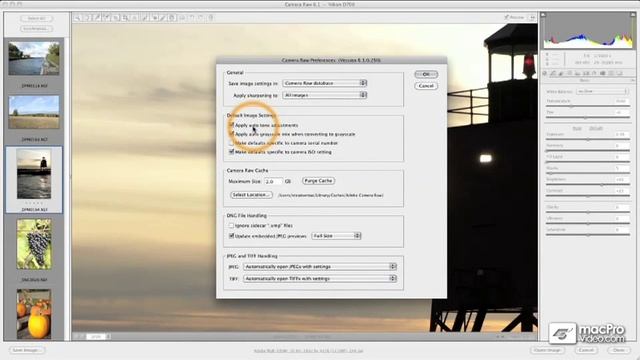Open Camera Raw preferences from the toolbar
The width and height of the screenshot is (640, 360).
pos(182,18)
